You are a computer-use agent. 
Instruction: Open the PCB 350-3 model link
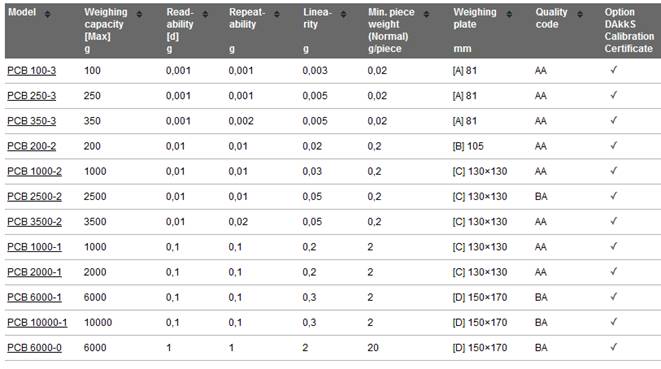pyautogui.click(x=32, y=121)
